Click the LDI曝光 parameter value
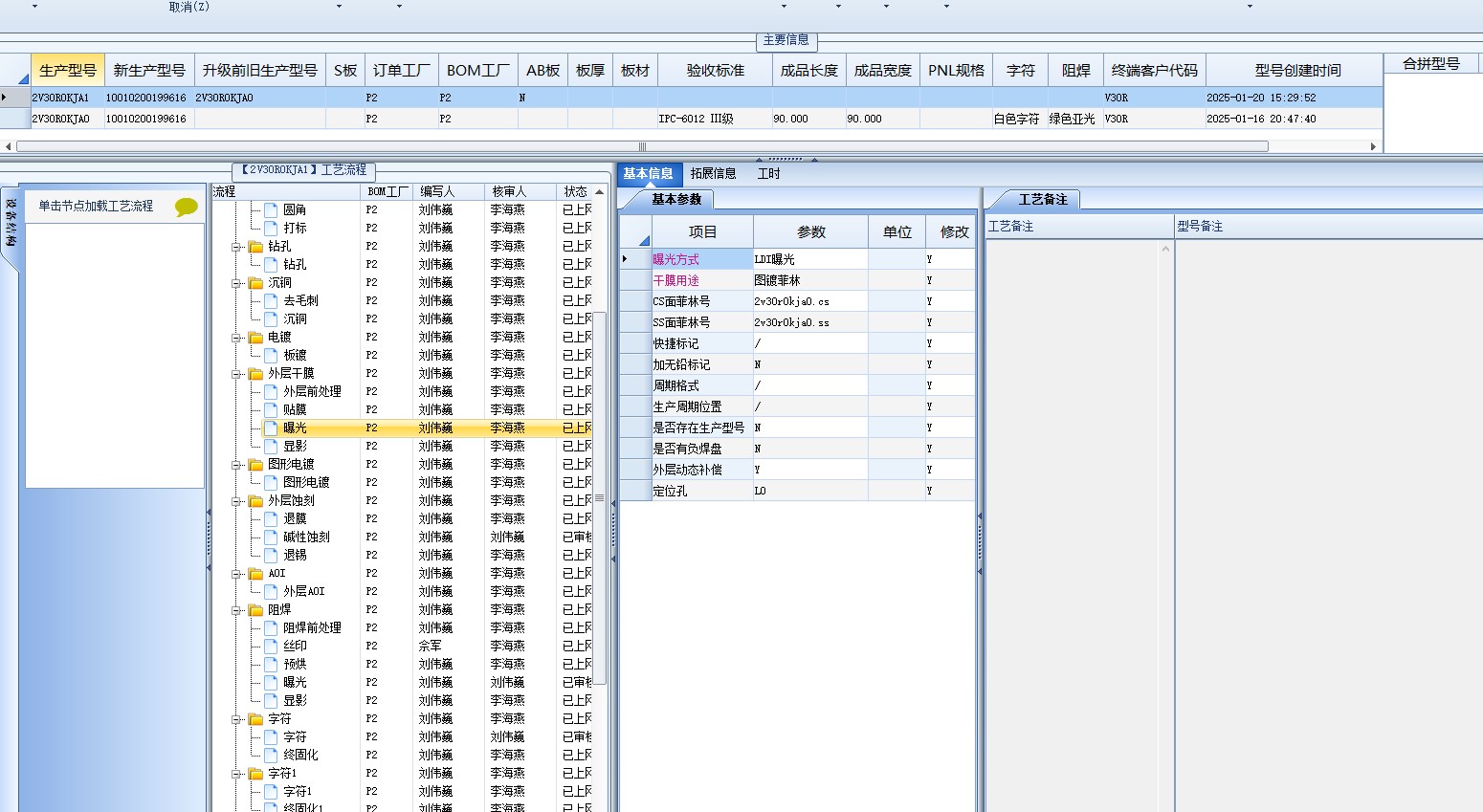Screen dimensions: 1483x812 (810, 259)
